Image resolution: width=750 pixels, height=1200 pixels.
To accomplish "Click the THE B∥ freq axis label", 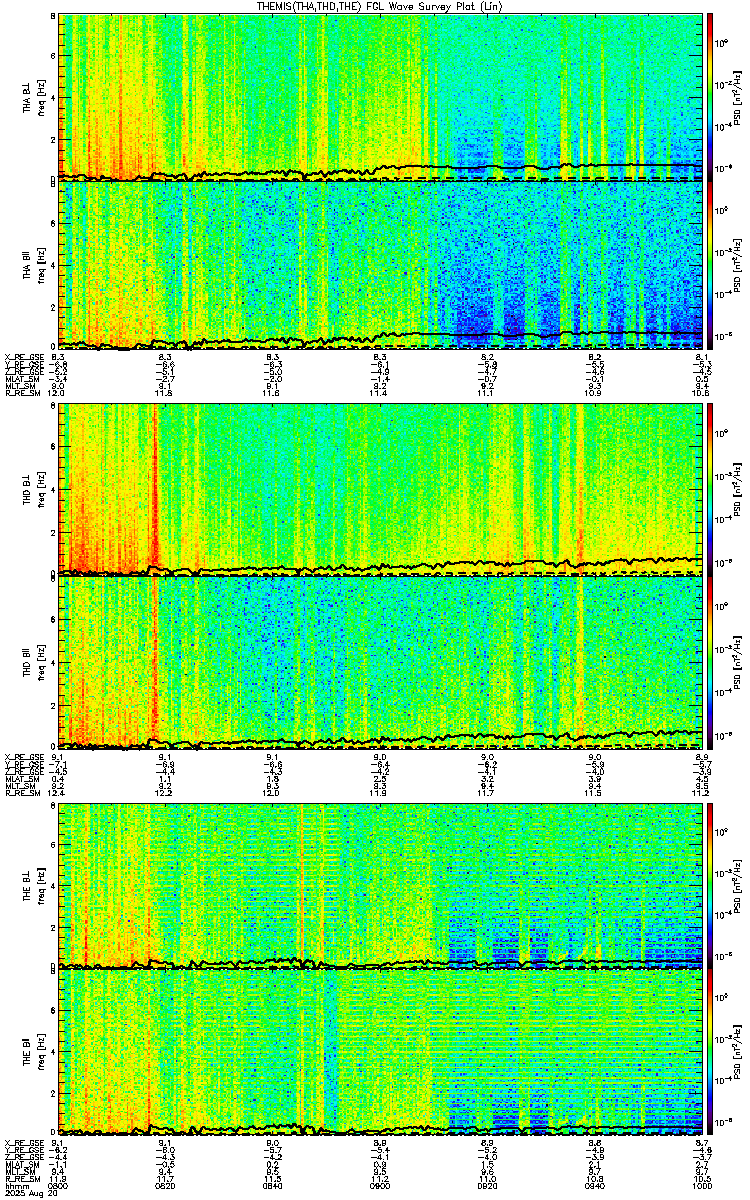I will (x=35, y=1052).
